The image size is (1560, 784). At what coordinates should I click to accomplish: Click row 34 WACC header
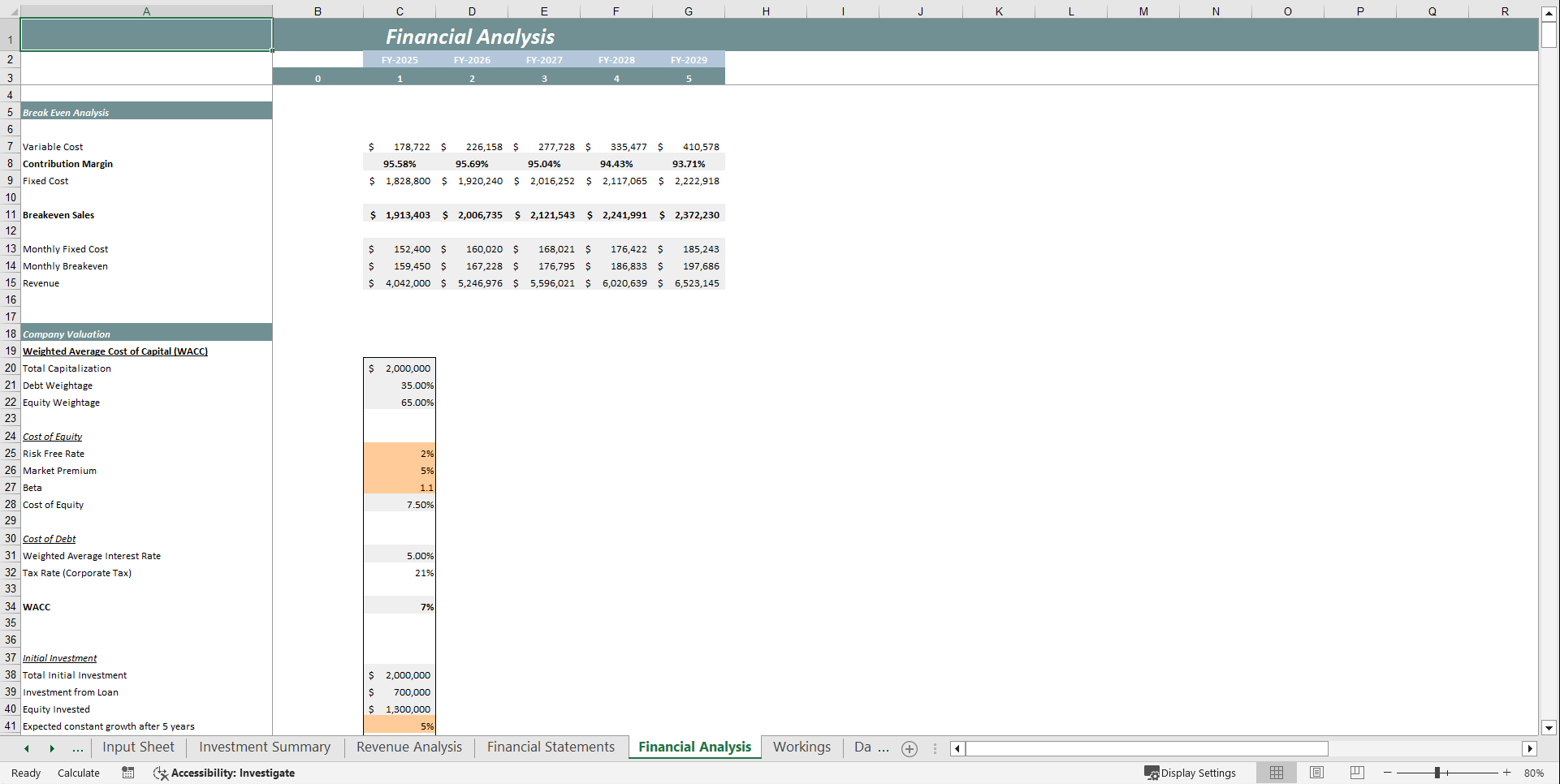pos(11,606)
